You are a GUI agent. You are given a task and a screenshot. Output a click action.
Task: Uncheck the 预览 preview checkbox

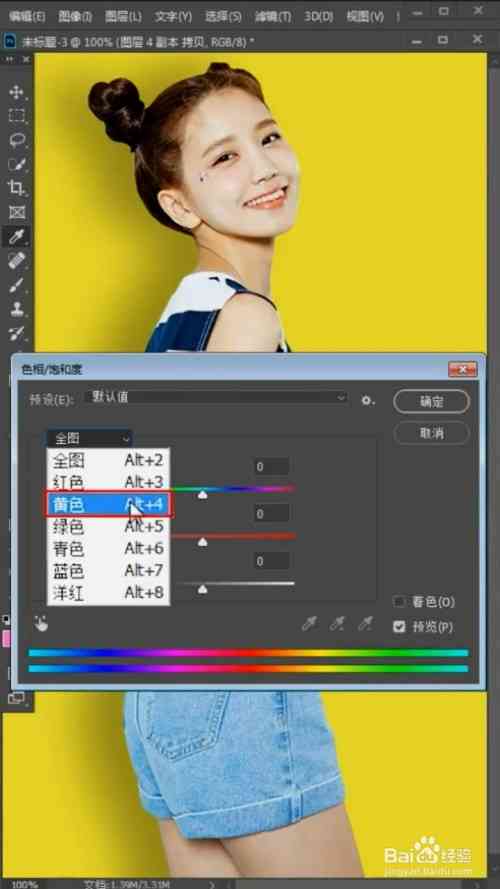(x=399, y=626)
